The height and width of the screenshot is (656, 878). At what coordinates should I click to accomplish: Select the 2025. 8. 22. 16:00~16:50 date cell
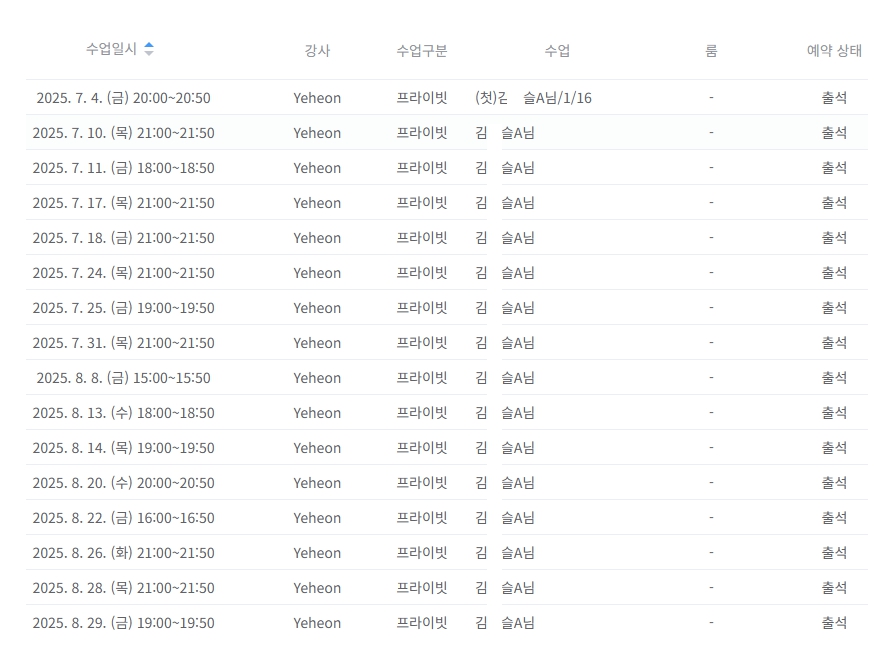click(x=123, y=518)
